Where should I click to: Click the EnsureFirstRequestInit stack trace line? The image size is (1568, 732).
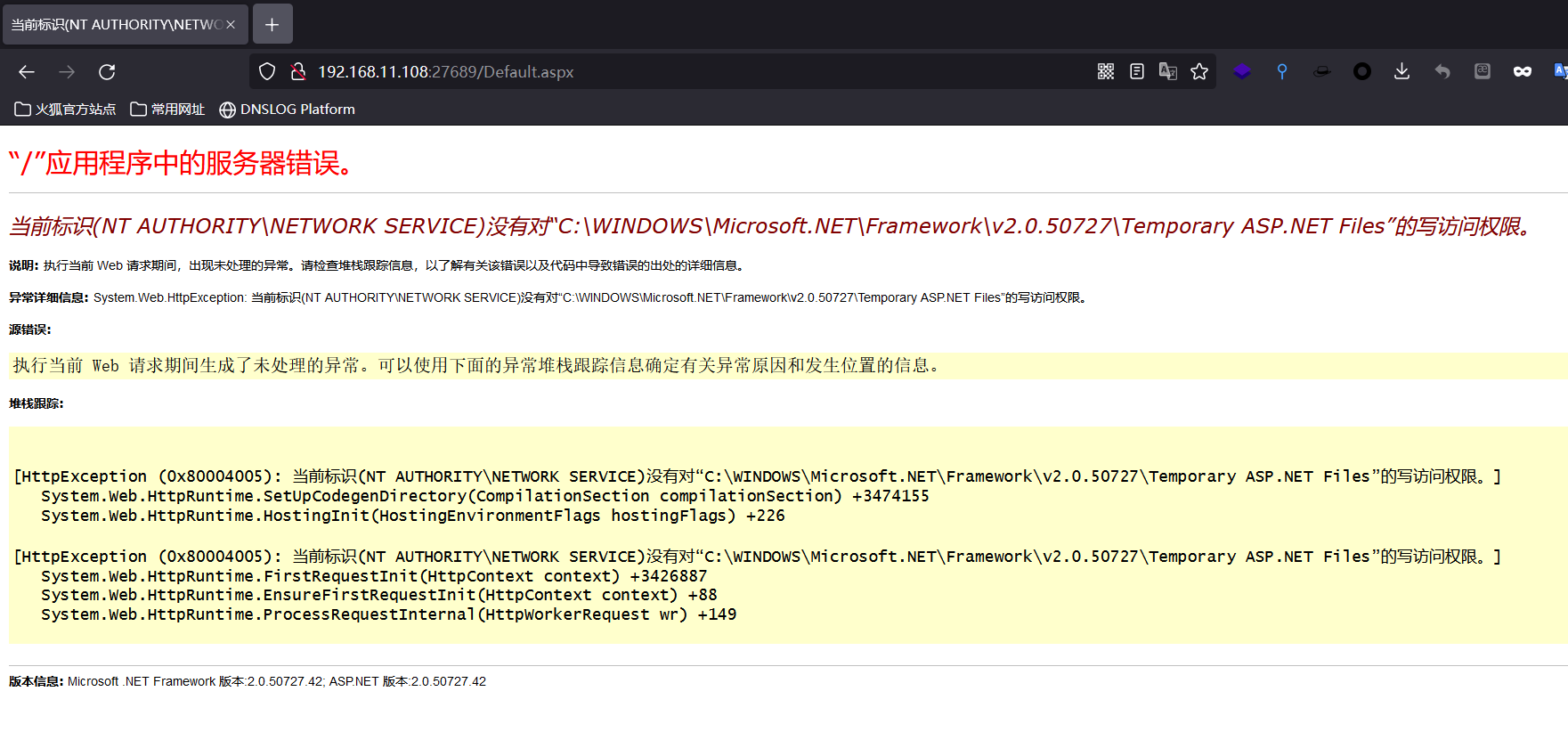coord(379,595)
